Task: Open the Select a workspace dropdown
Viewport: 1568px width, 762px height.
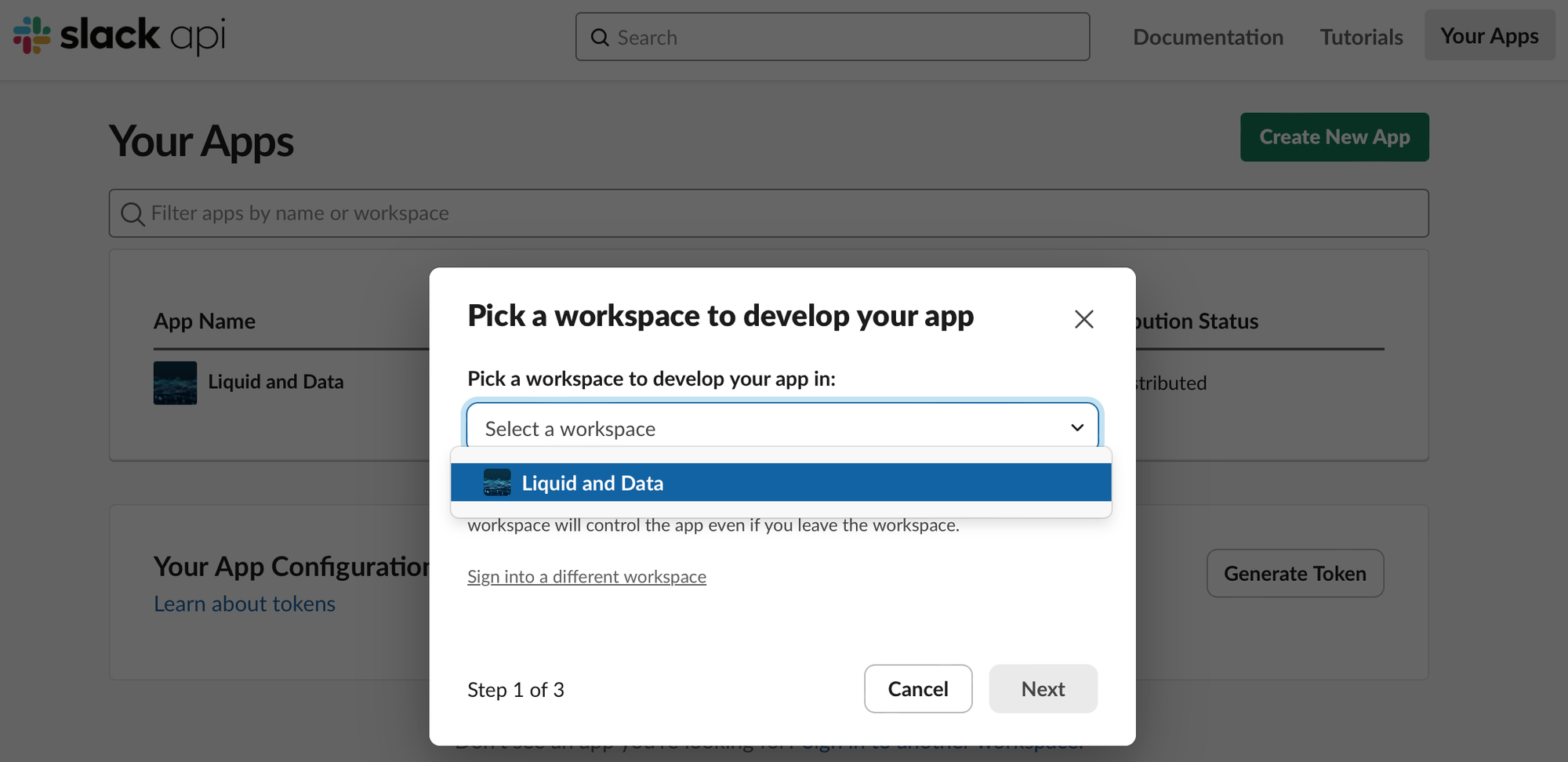Action: point(782,427)
